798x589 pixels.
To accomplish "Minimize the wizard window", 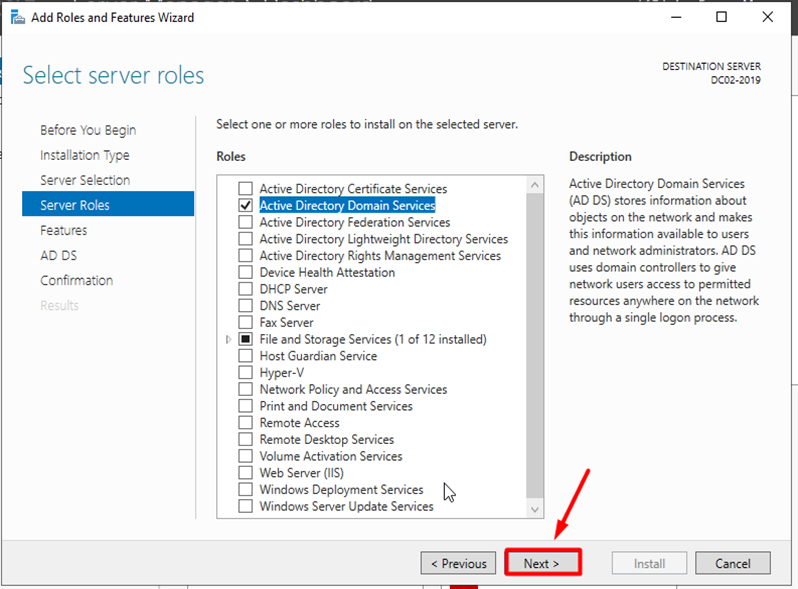I will tap(675, 18).
